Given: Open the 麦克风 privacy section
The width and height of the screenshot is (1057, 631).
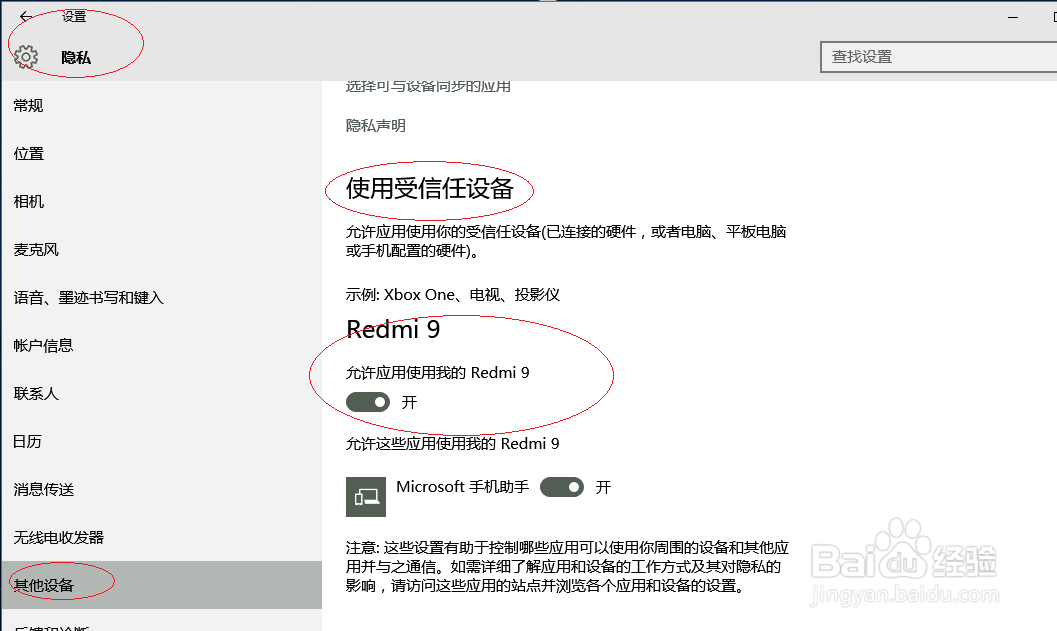Looking at the screenshot, I should pos(162,249).
